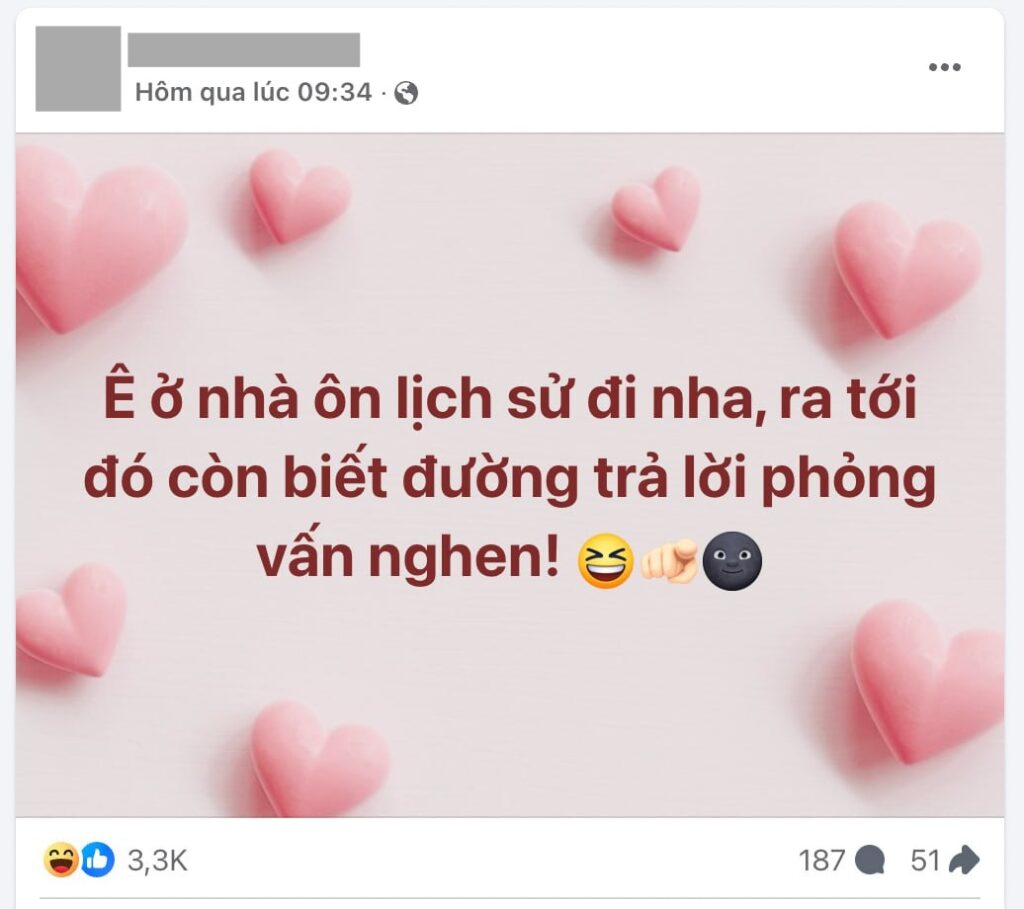Open the 51 shares count
This screenshot has height=909, width=1024.
pyautogui.click(x=925, y=861)
